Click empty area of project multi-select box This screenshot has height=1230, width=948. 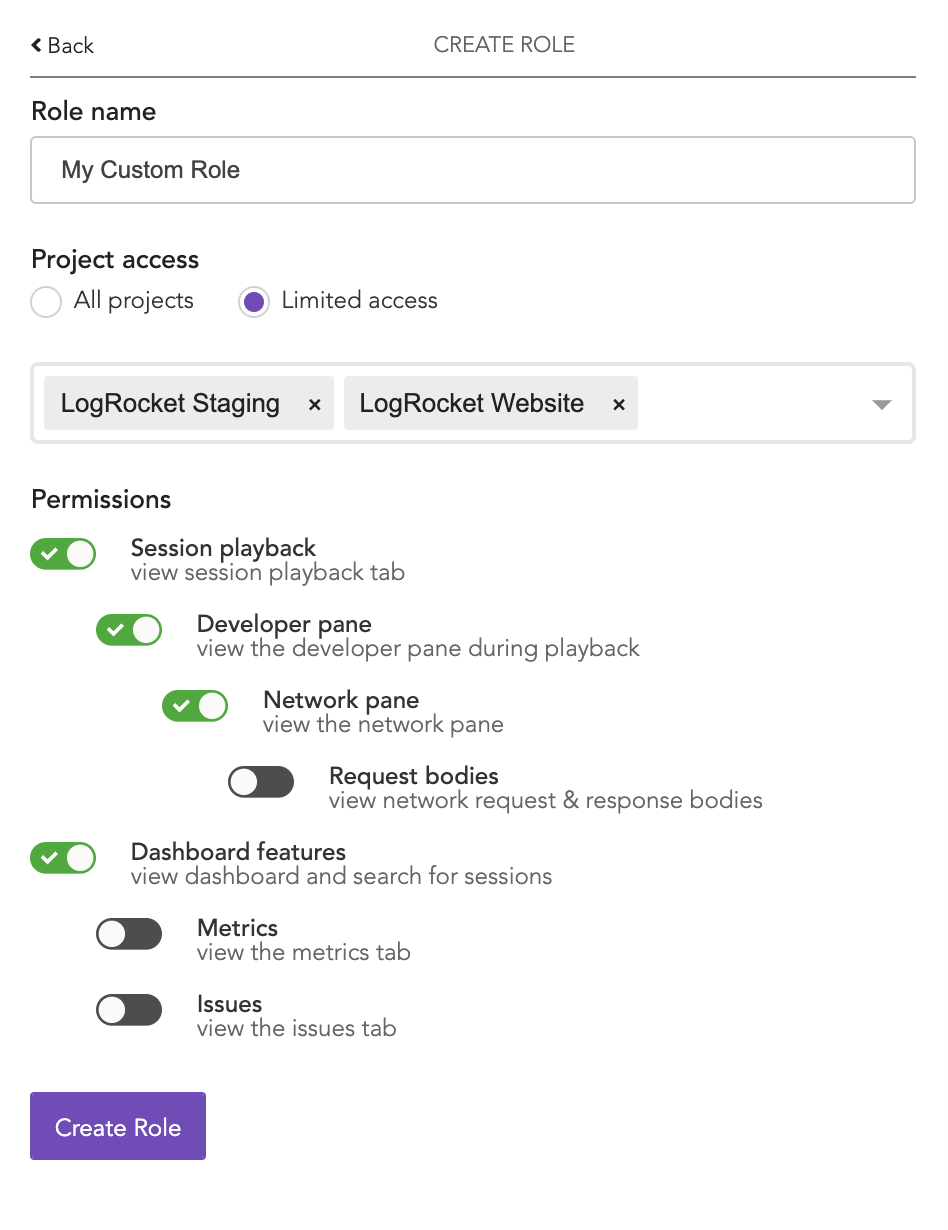750,404
